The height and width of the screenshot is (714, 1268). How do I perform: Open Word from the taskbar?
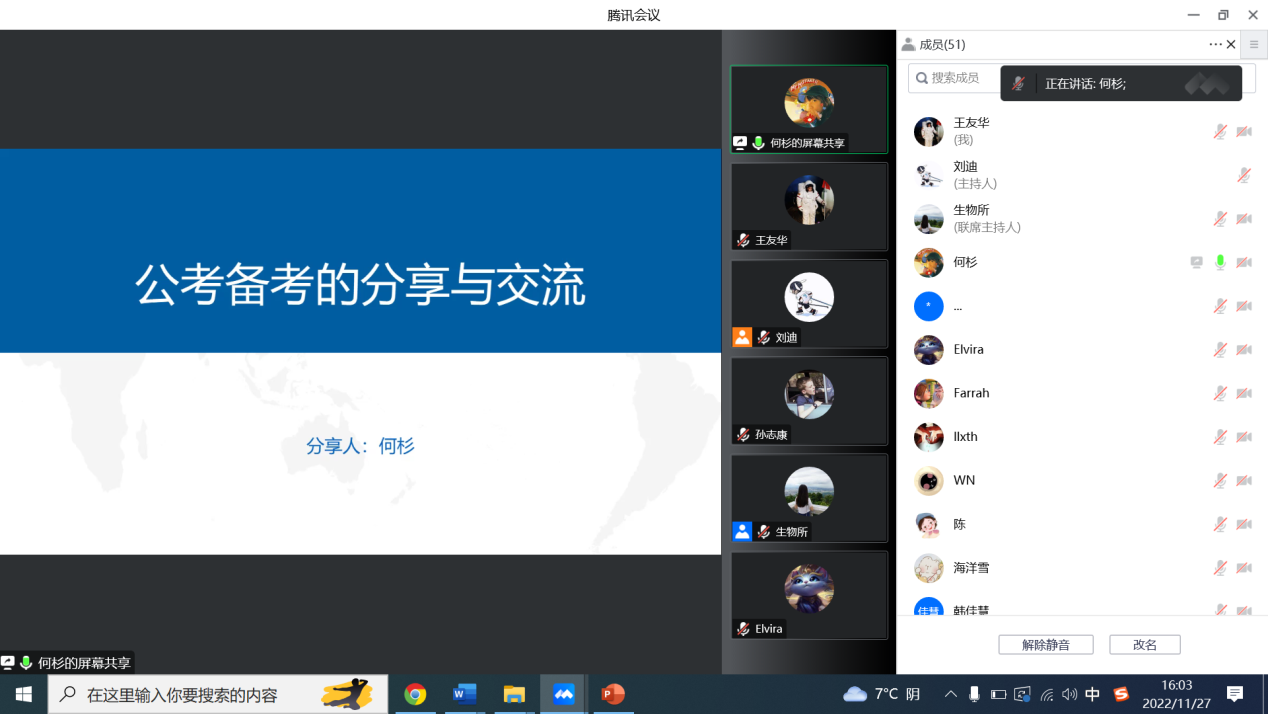(x=465, y=694)
